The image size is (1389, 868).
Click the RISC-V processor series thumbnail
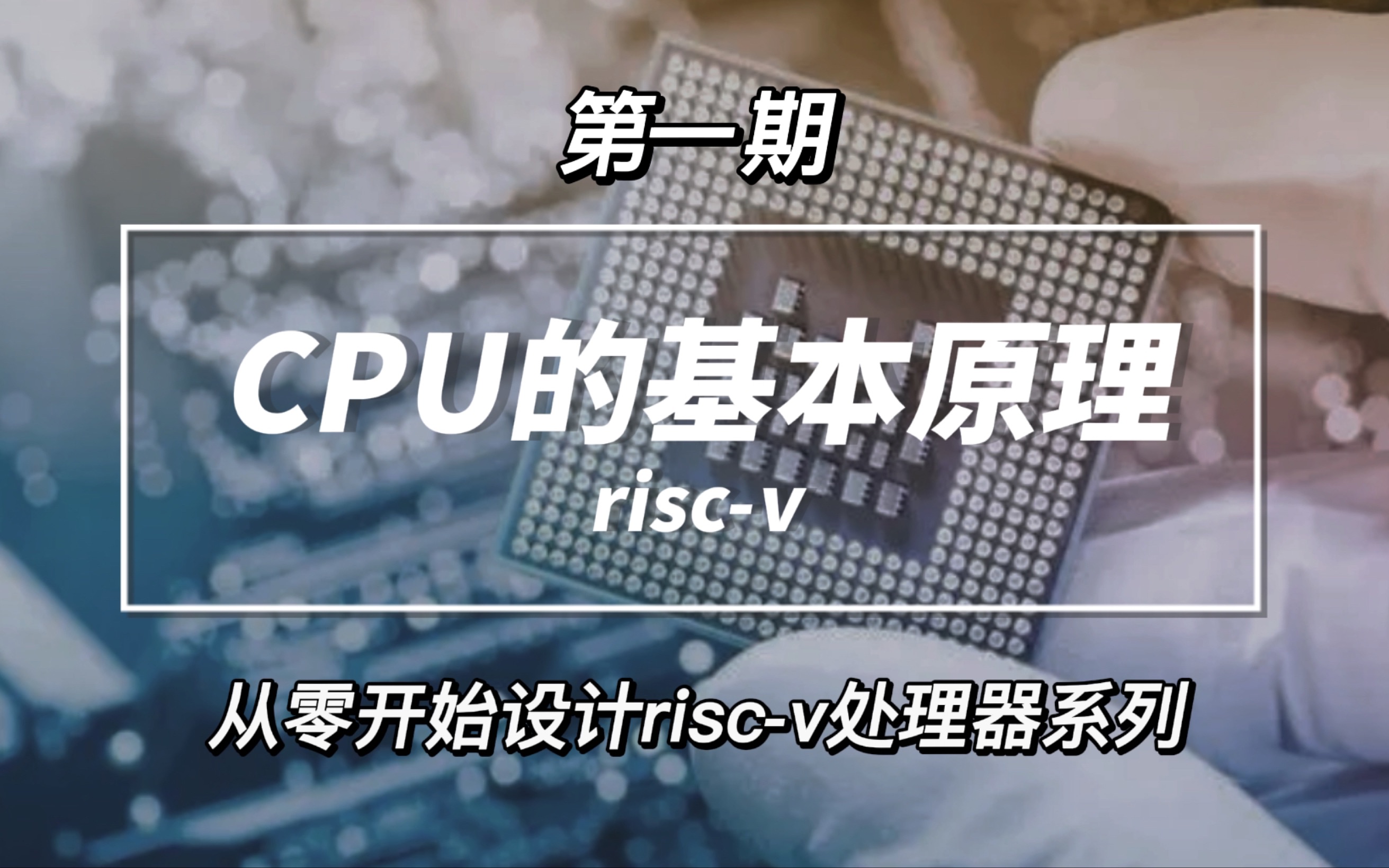click(x=694, y=434)
